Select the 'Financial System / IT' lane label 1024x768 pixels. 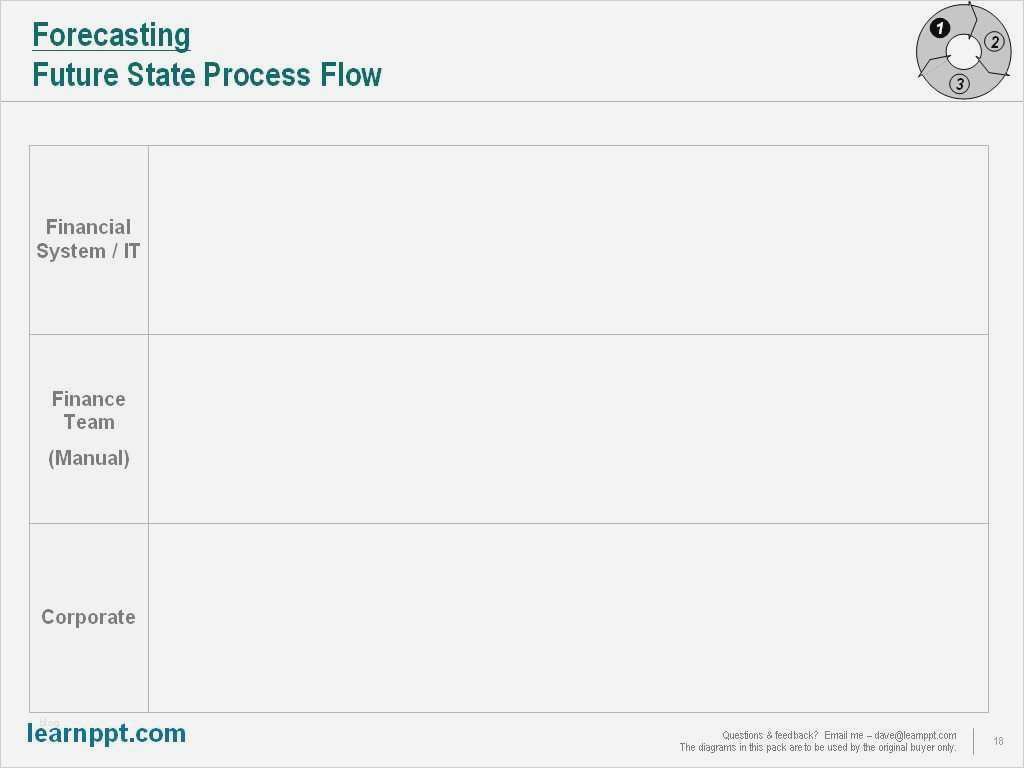[x=88, y=239]
